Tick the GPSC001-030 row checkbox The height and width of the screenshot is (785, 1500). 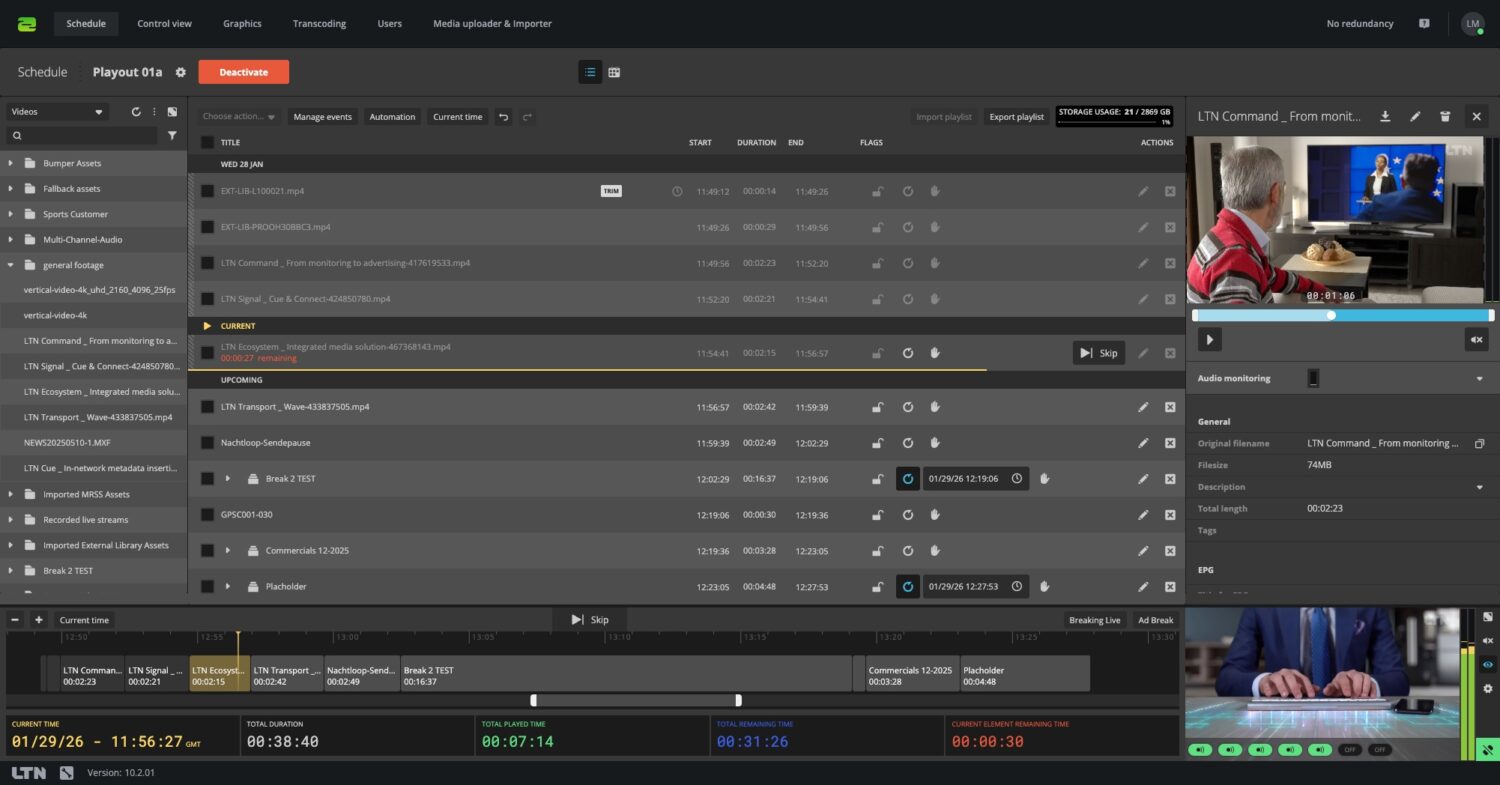207,515
